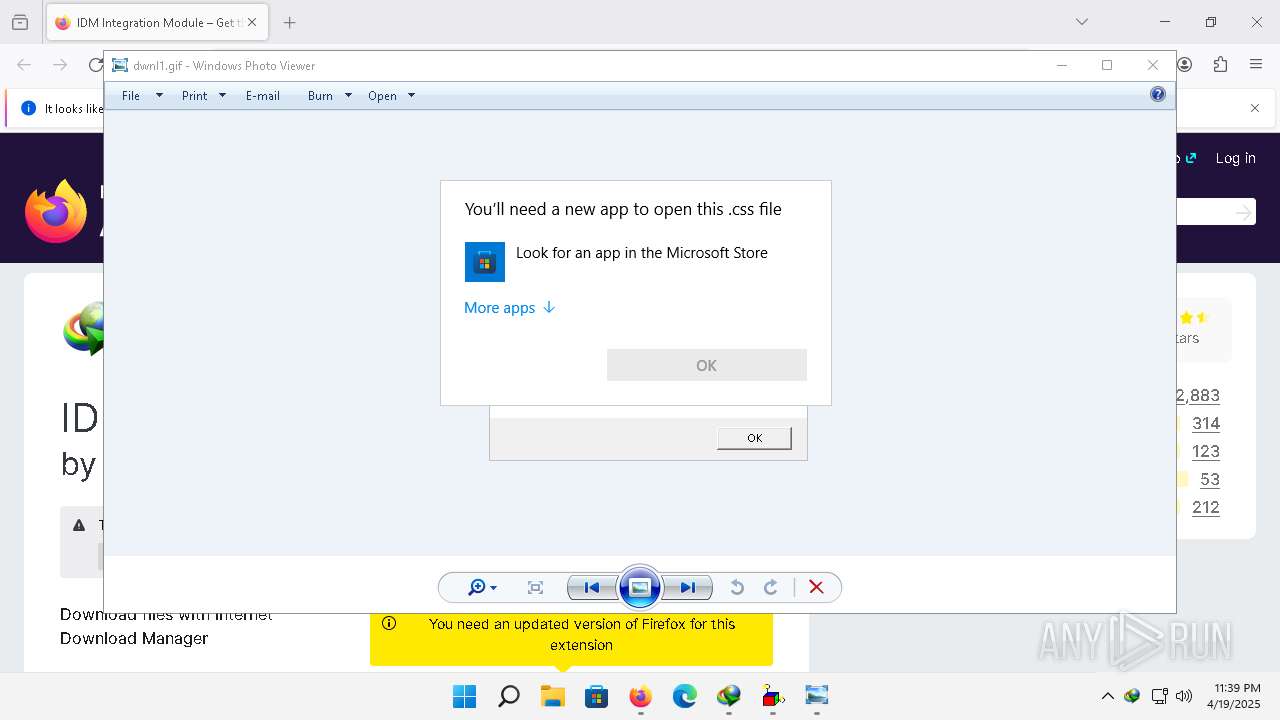Start the slide show
Image resolution: width=1280 pixels, height=720 pixels.
point(640,588)
